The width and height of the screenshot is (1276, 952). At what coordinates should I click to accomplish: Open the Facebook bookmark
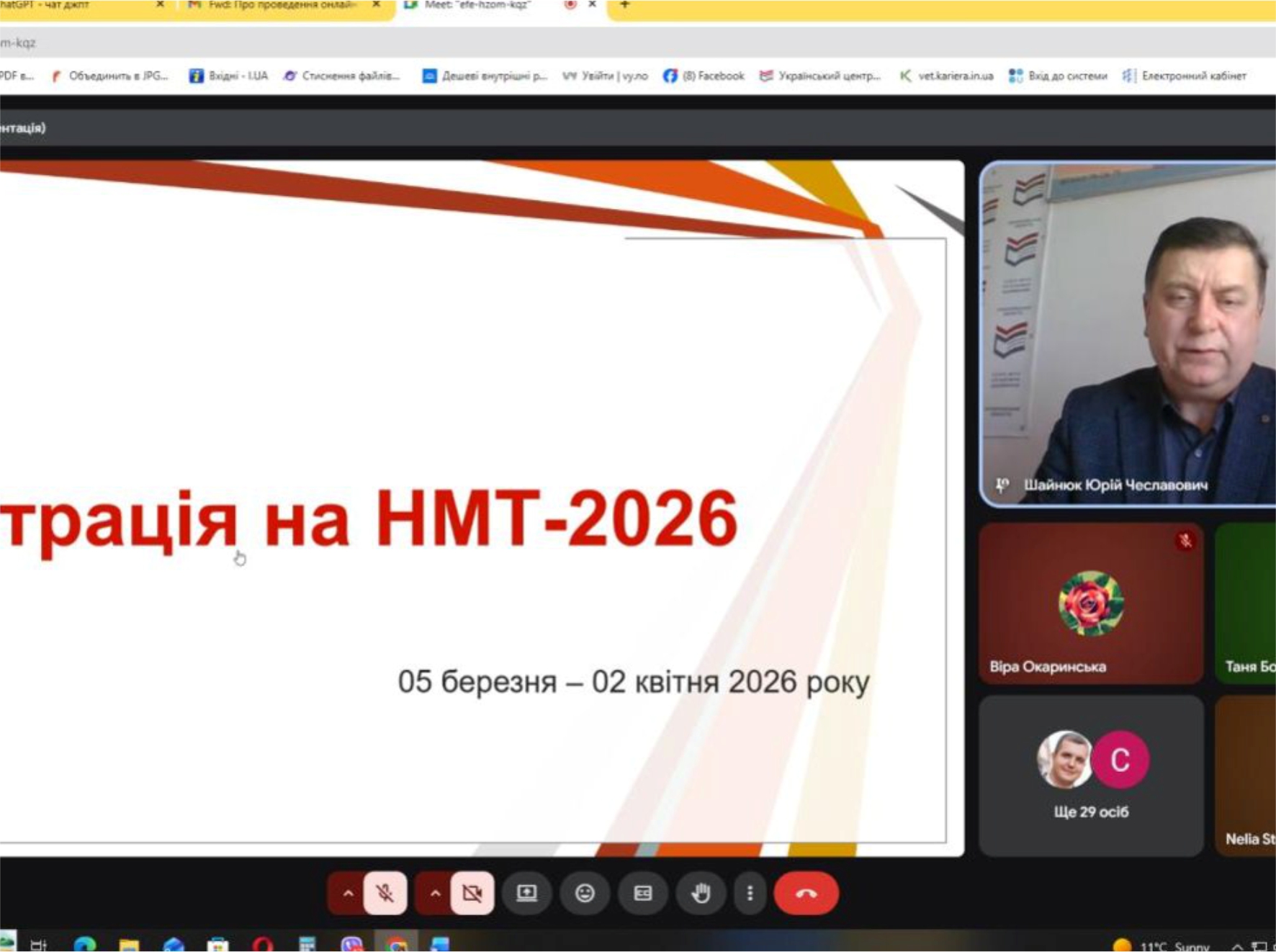704,76
